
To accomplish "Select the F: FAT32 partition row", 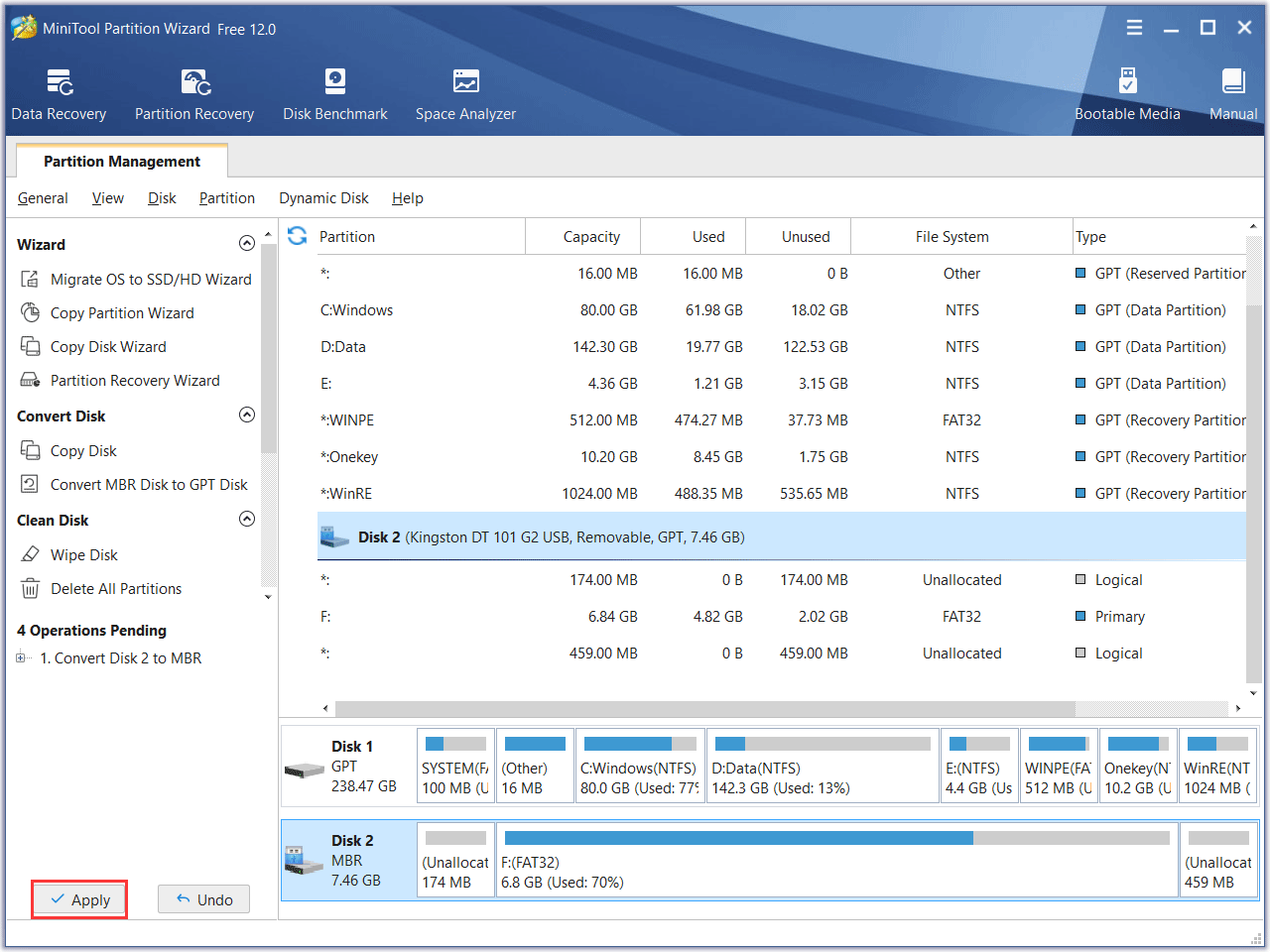I will (781, 617).
